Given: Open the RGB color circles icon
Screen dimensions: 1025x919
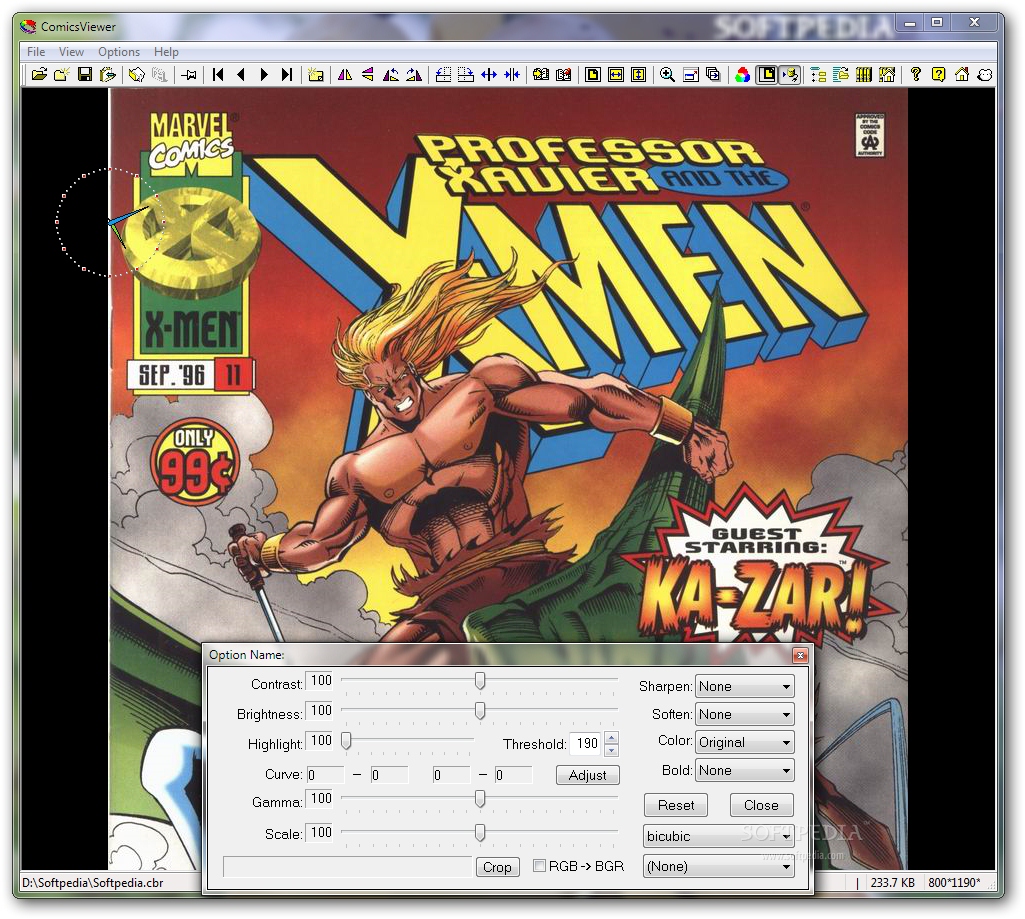Looking at the screenshot, I should coord(742,75).
